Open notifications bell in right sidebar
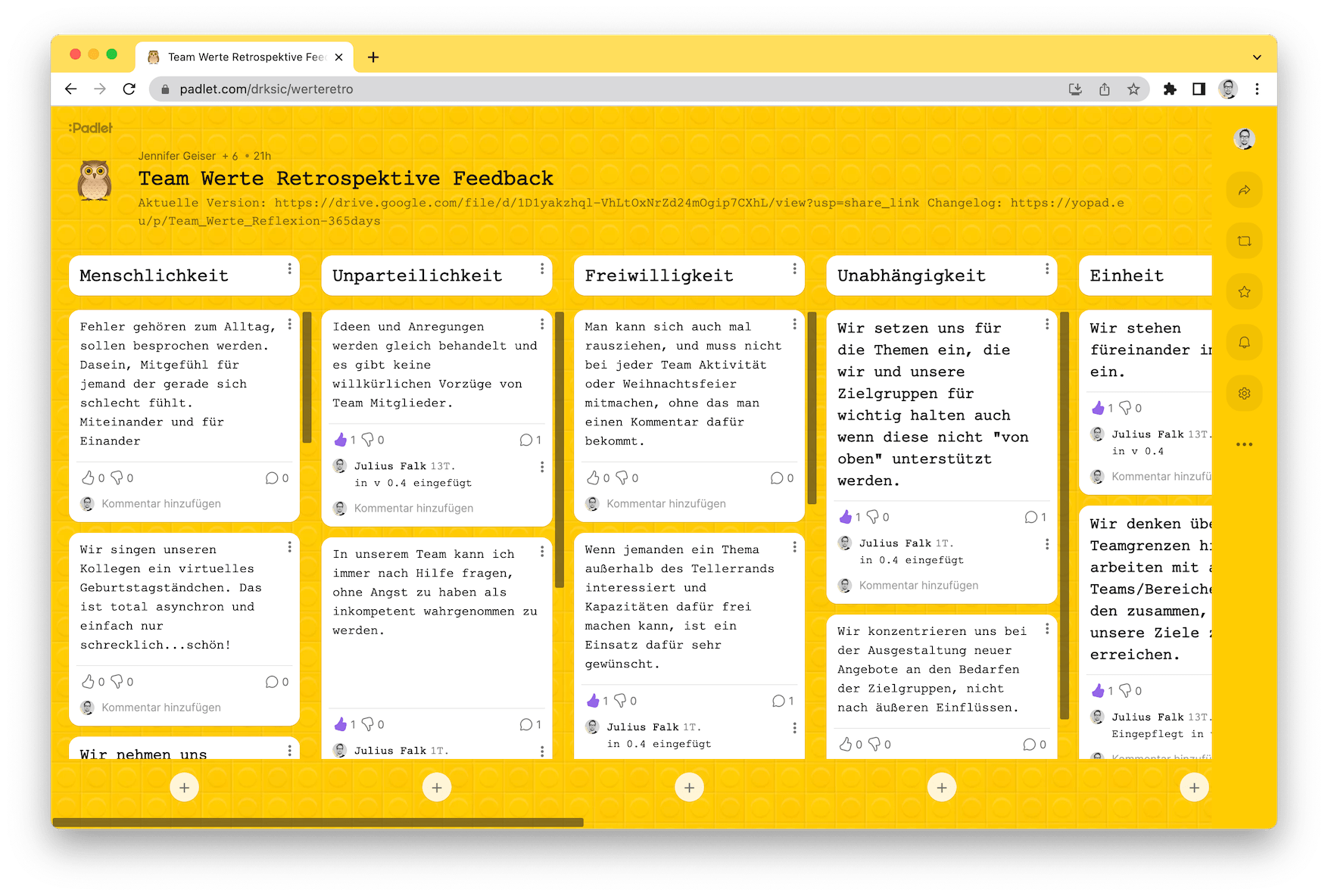 [1244, 343]
